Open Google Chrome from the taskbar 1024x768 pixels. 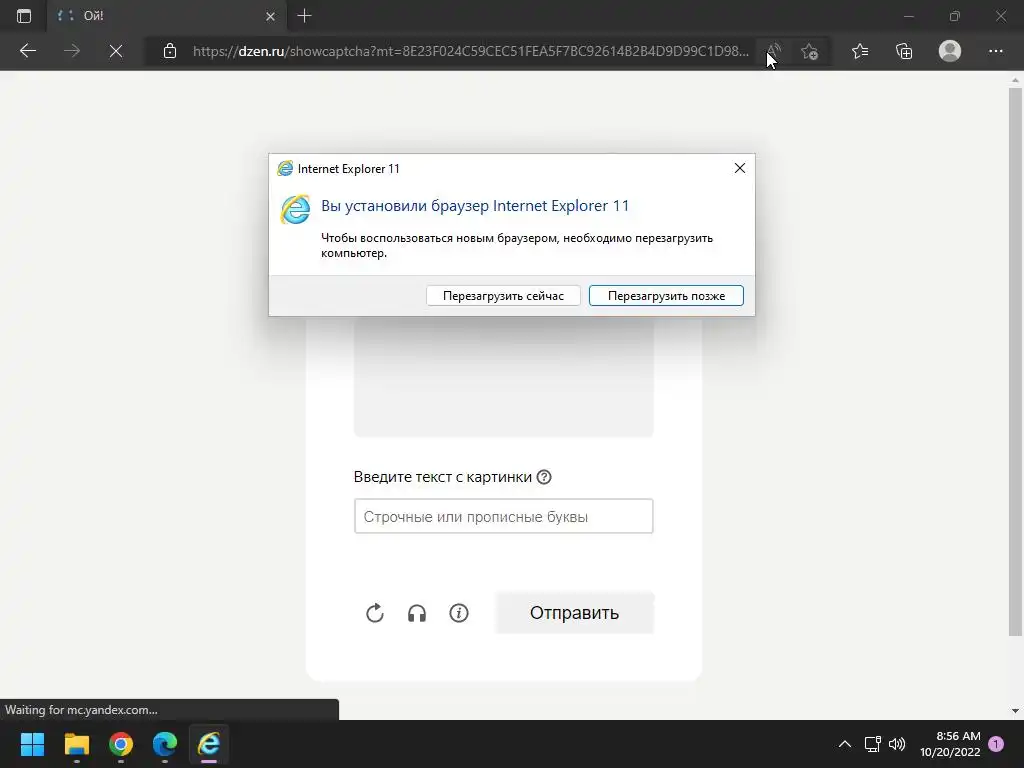121,744
